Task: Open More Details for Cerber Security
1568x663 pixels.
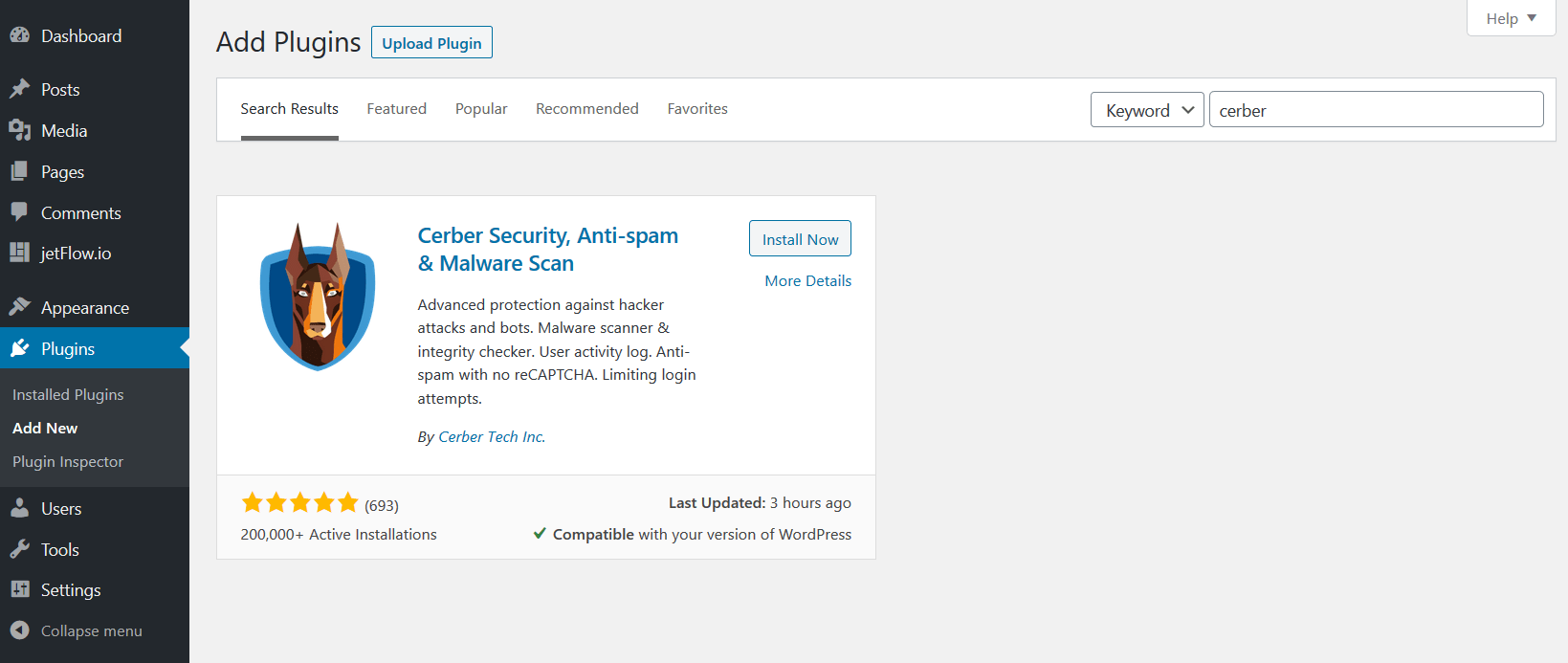Action: coord(807,280)
